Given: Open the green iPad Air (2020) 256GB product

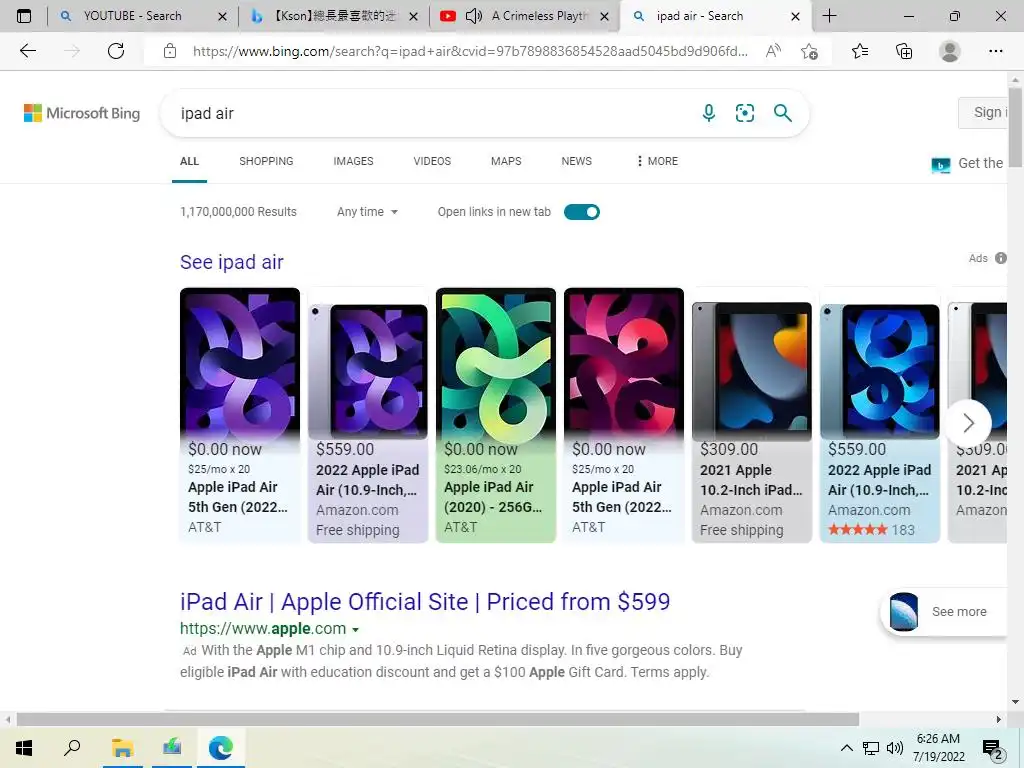Looking at the screenshot, I should coord(496,415).
